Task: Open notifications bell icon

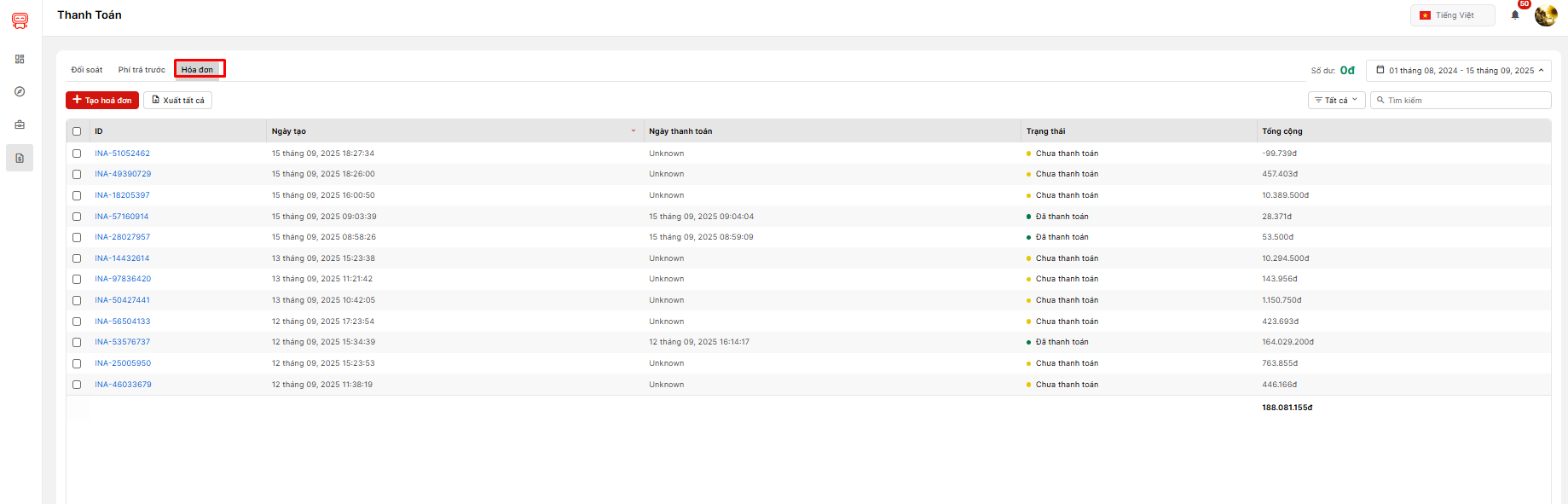Action: point(1515,15)
